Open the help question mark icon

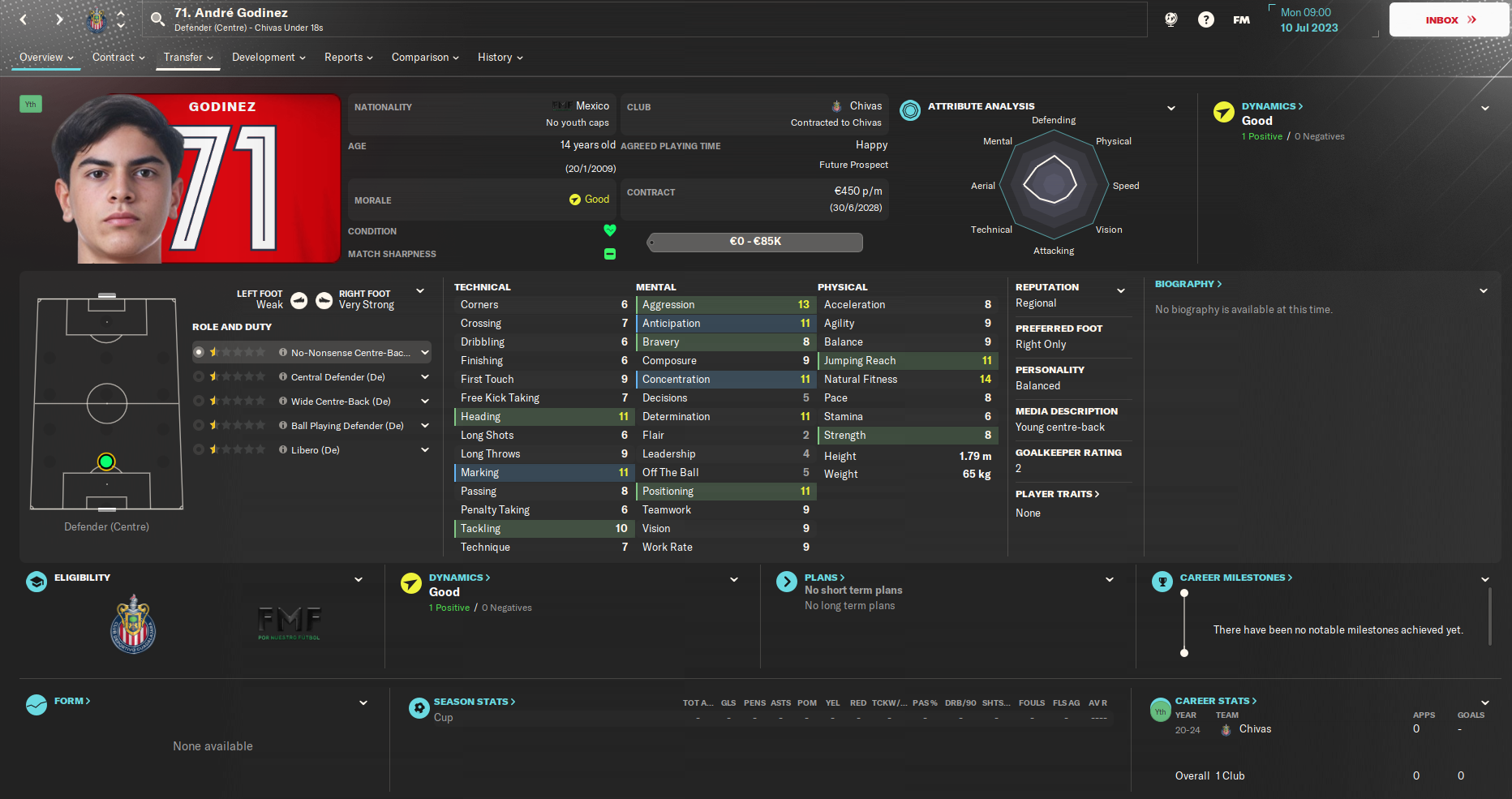[1206, 19]
